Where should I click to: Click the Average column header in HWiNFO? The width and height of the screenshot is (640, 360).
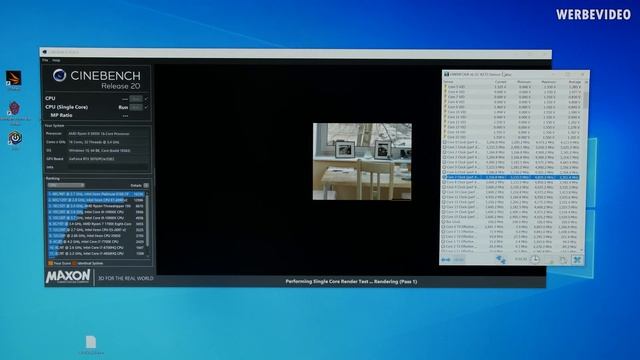[574, 82]
